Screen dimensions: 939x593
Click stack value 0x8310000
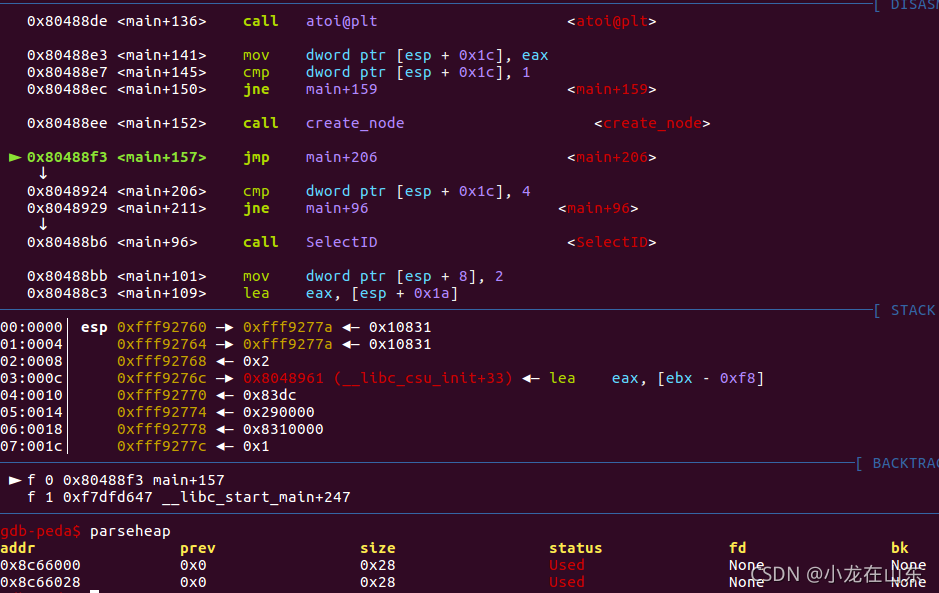click(x=283, y=429)
